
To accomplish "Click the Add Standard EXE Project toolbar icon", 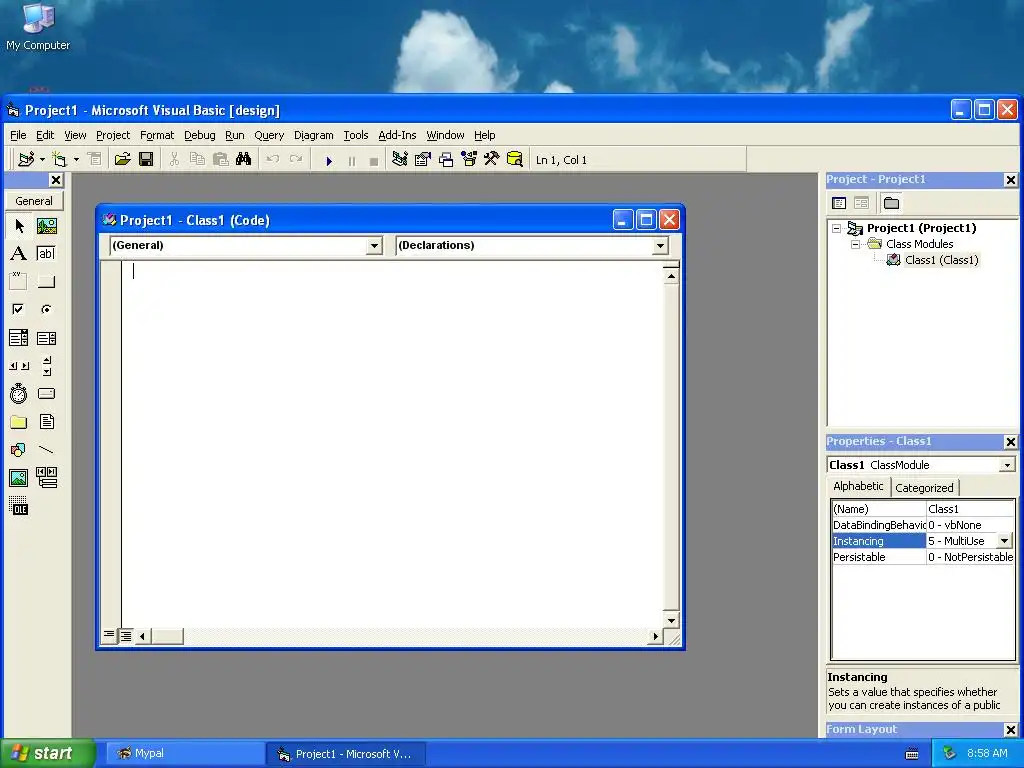I will pyautogui.click(x=26, y=159).
